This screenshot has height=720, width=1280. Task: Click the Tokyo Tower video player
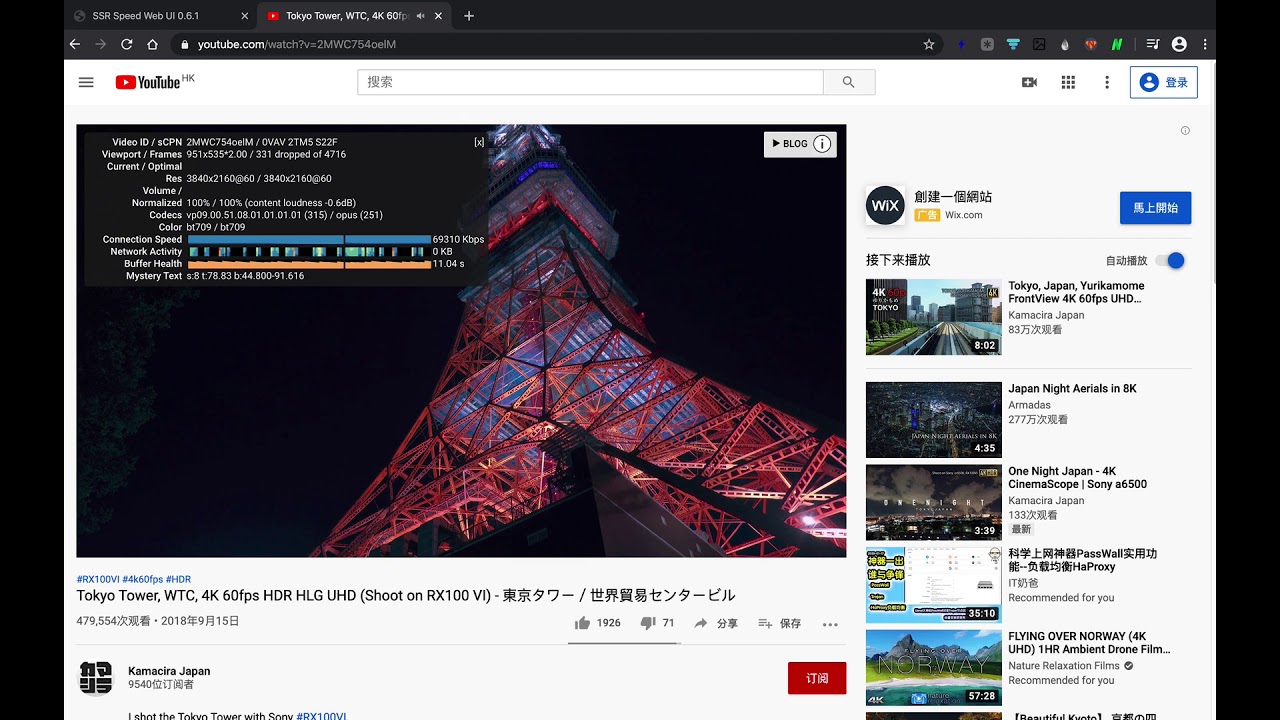[461, 341]
